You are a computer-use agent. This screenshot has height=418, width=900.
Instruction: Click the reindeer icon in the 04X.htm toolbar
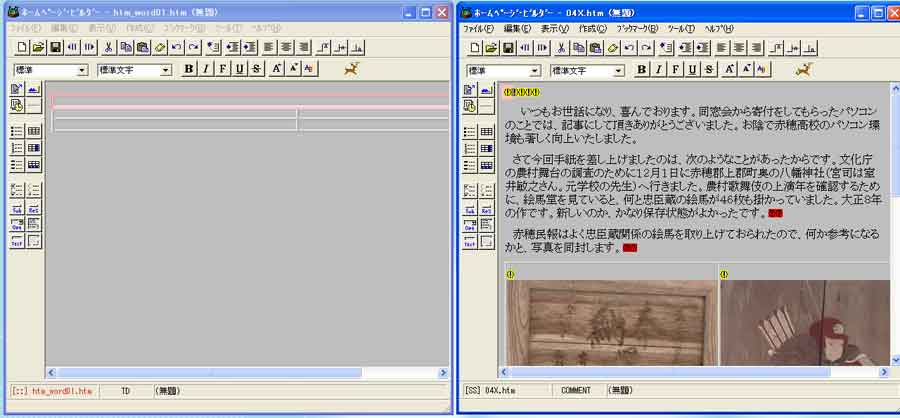click(x=803, y=70)
